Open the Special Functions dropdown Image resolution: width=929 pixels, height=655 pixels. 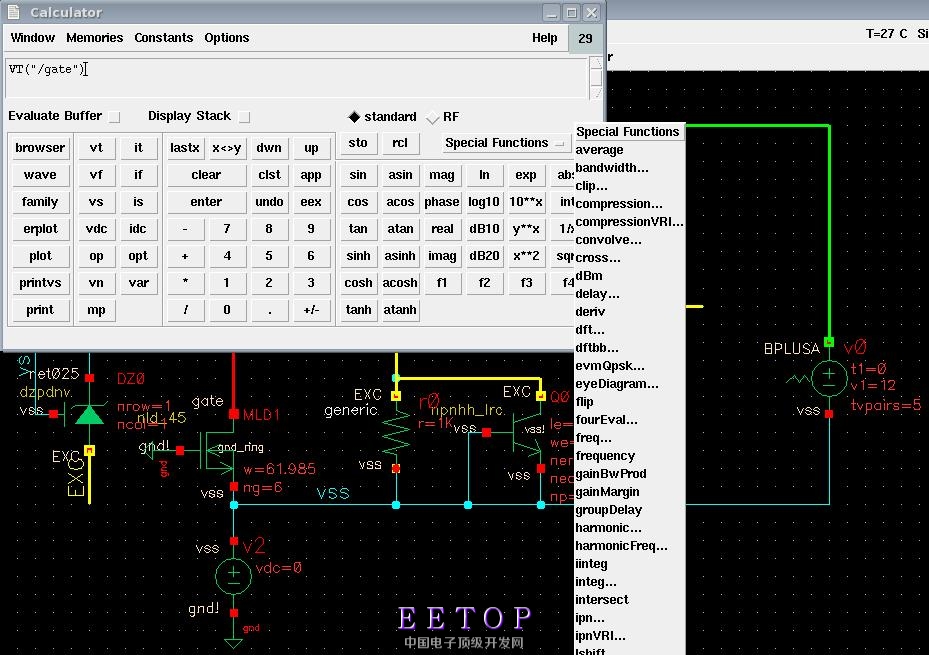coord(505,143)
